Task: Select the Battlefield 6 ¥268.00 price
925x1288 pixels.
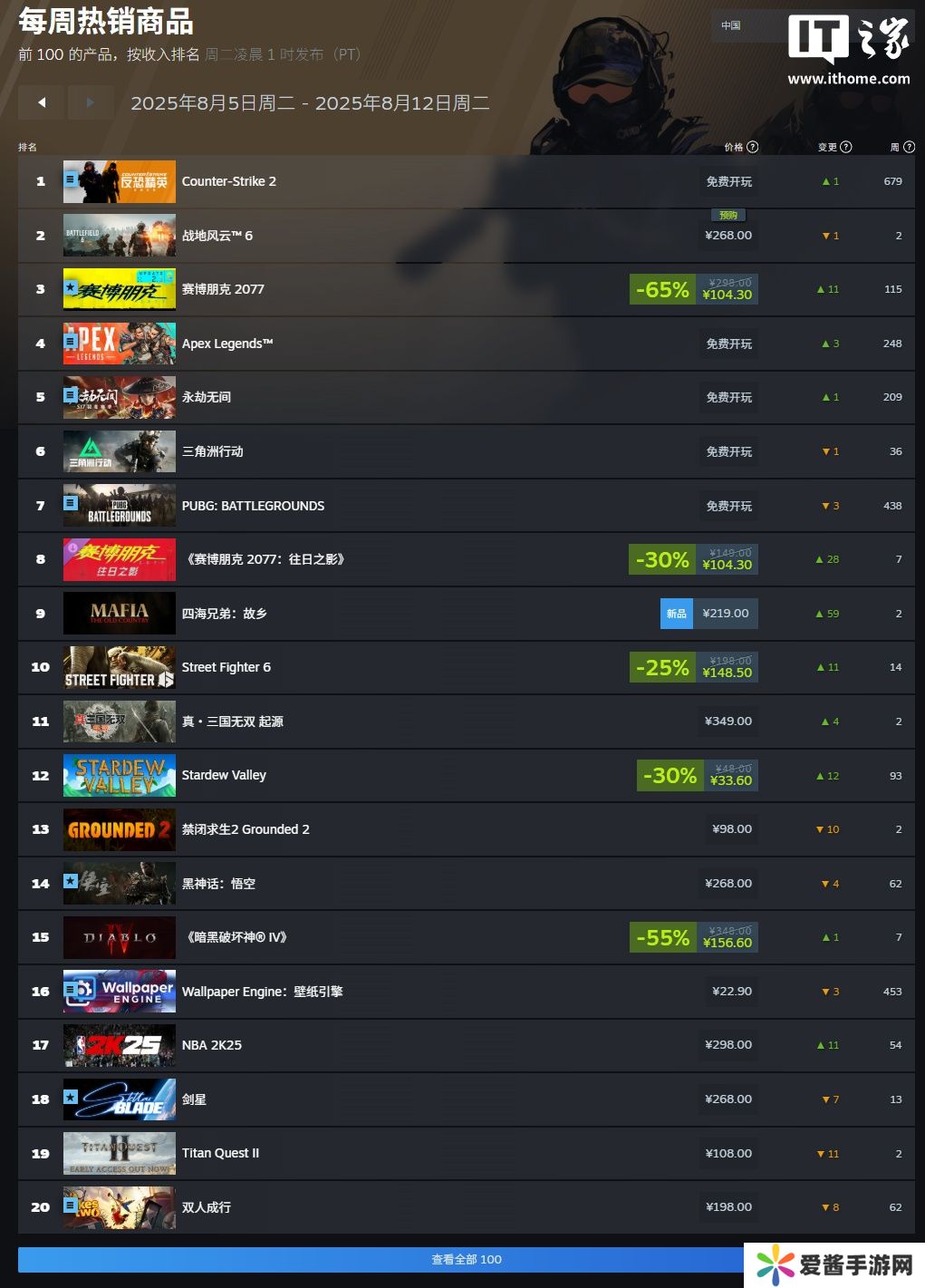Action: [x=728, y=235]
